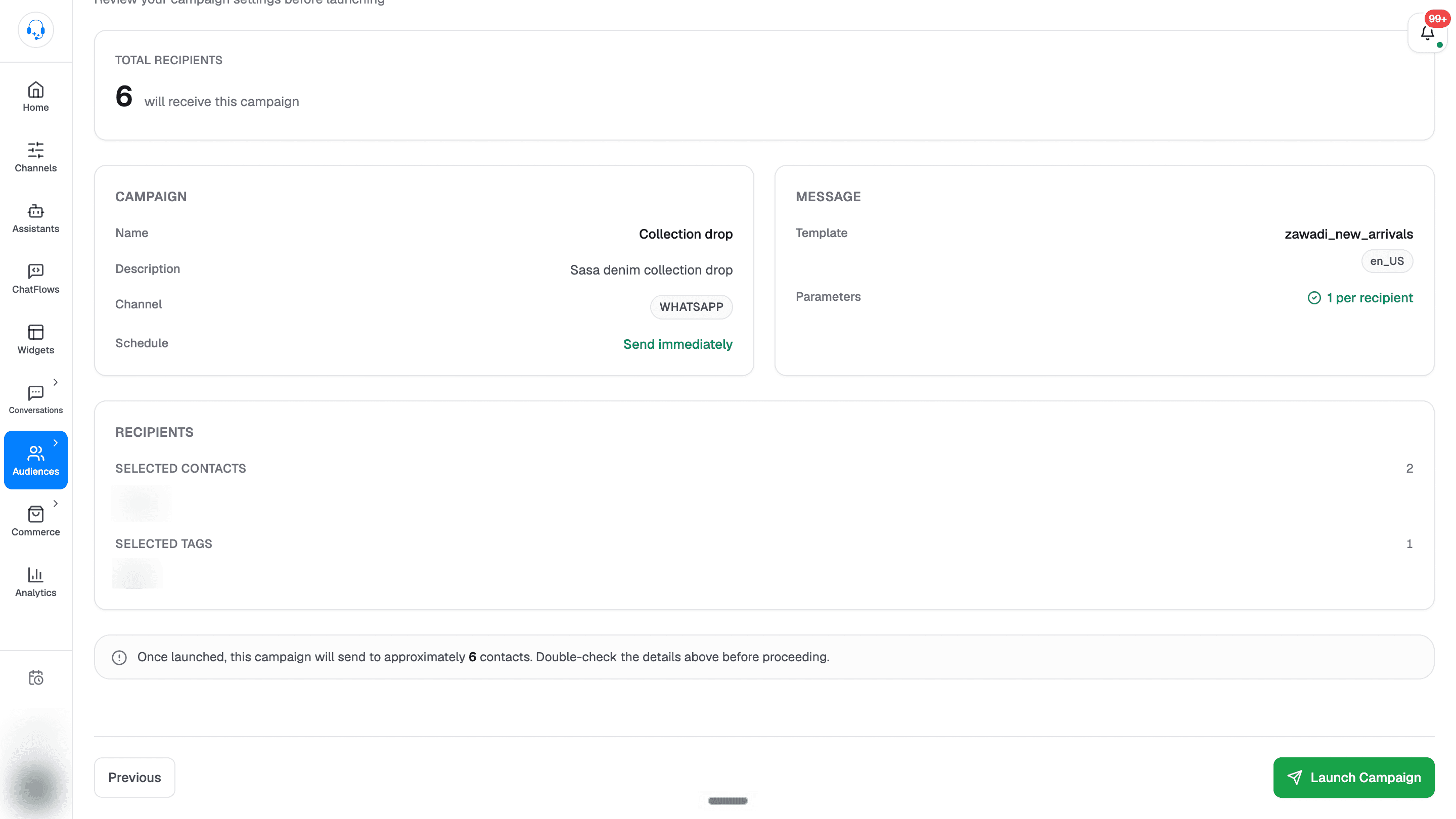
Task: Click the zawadi_new_arrivals template name
Action: (x=1349, y=234)
